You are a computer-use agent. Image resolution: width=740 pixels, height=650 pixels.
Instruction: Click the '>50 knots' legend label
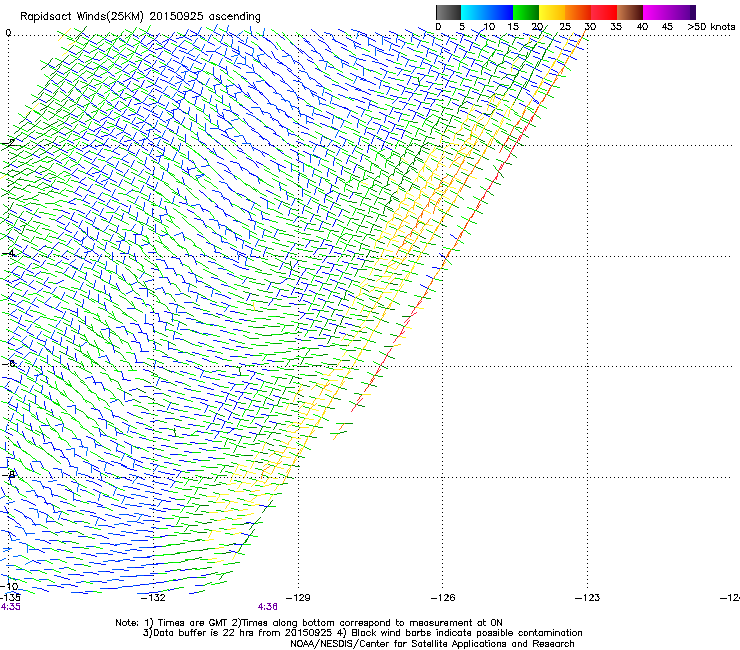pyautogui.click(x=711, y=26)
